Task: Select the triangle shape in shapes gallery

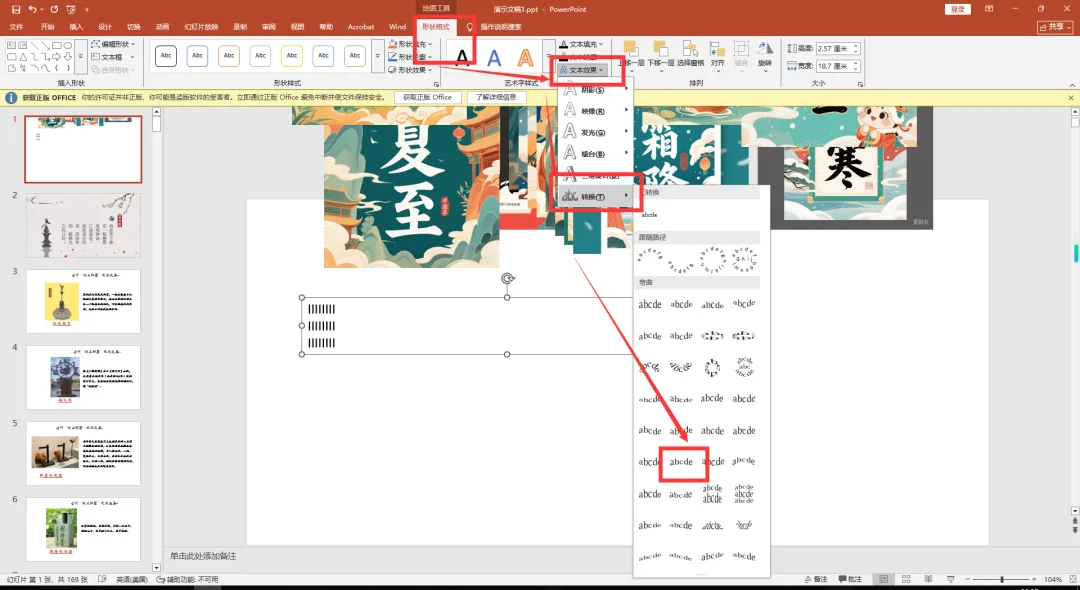Action: [23, 56]
